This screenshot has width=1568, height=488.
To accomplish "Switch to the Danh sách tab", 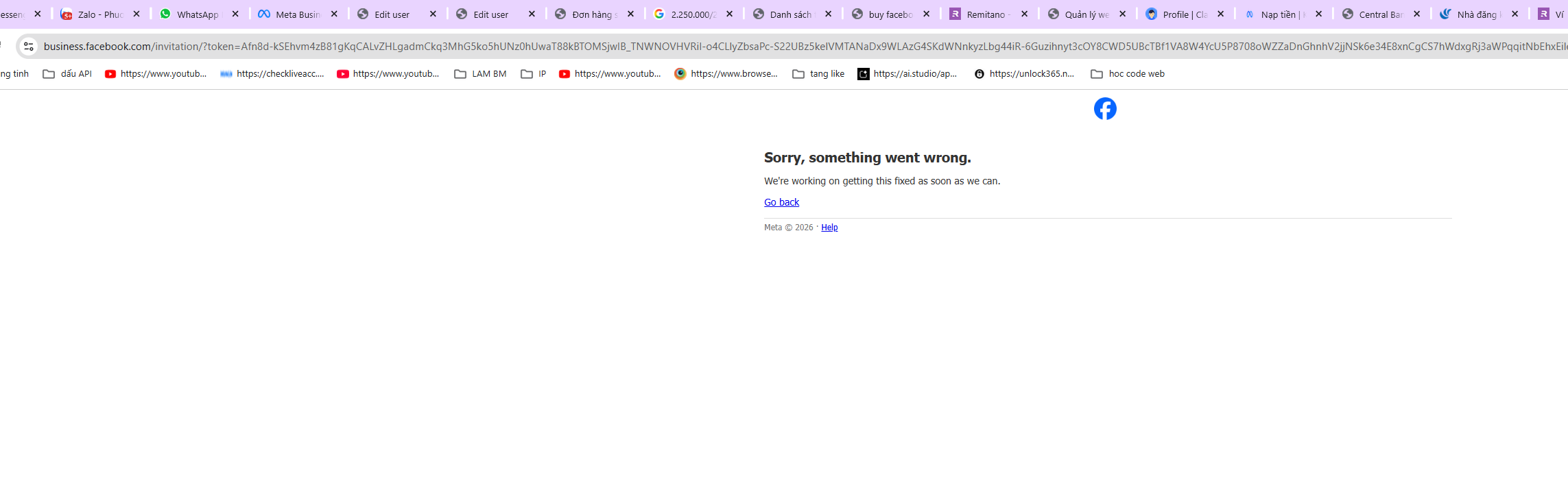I will click(792, 14).
